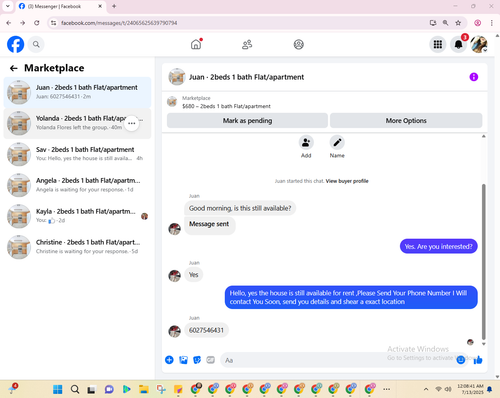The image size is (500, 398).
Task: Bookmark this page with the star icon
Action: coord(458,23)
